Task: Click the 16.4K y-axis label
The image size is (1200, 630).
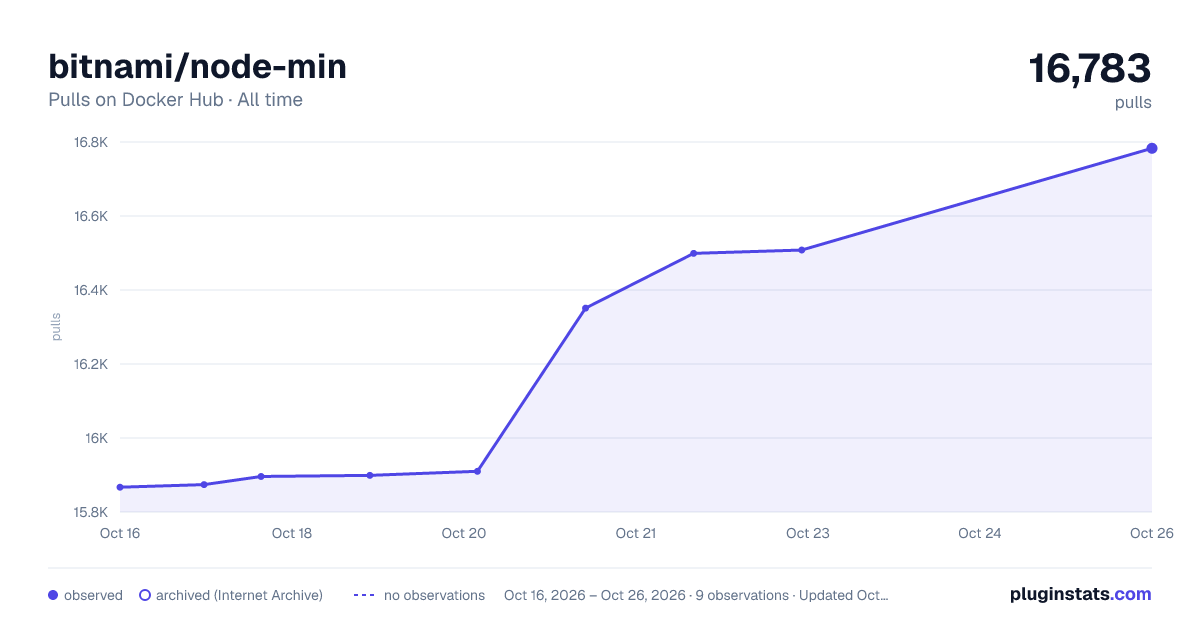Action: pos(91,290)
